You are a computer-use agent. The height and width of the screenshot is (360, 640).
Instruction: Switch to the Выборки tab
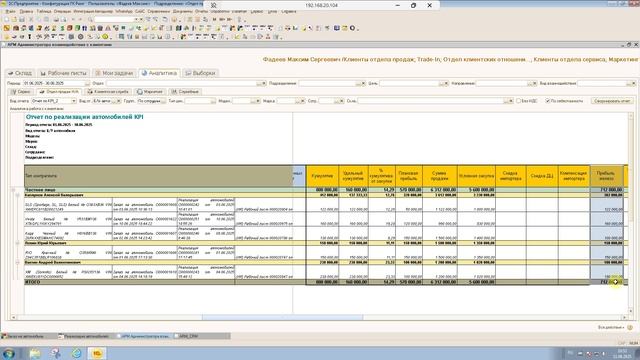click(x=200, y=73)
